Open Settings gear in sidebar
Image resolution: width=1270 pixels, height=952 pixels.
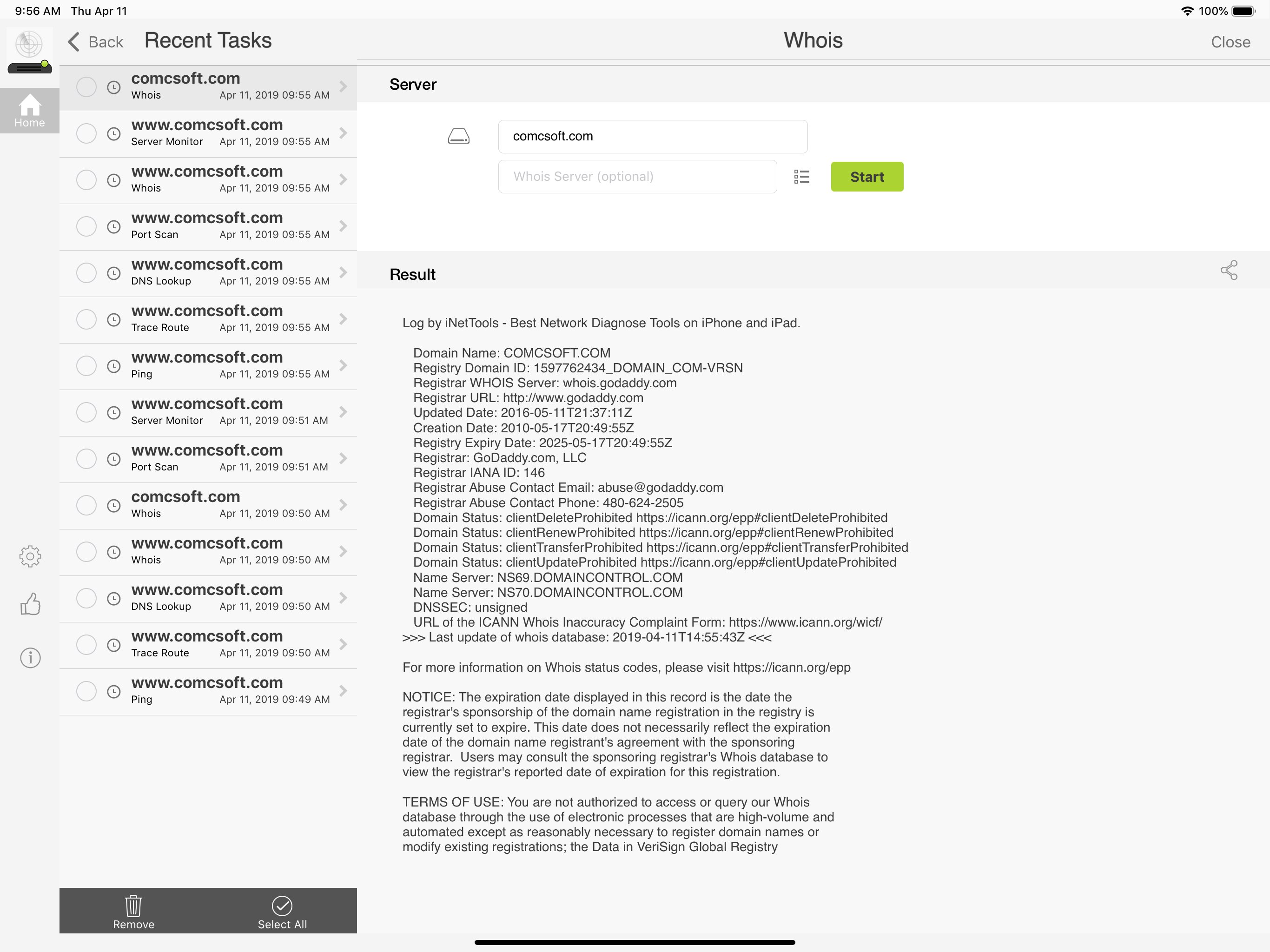30,556
